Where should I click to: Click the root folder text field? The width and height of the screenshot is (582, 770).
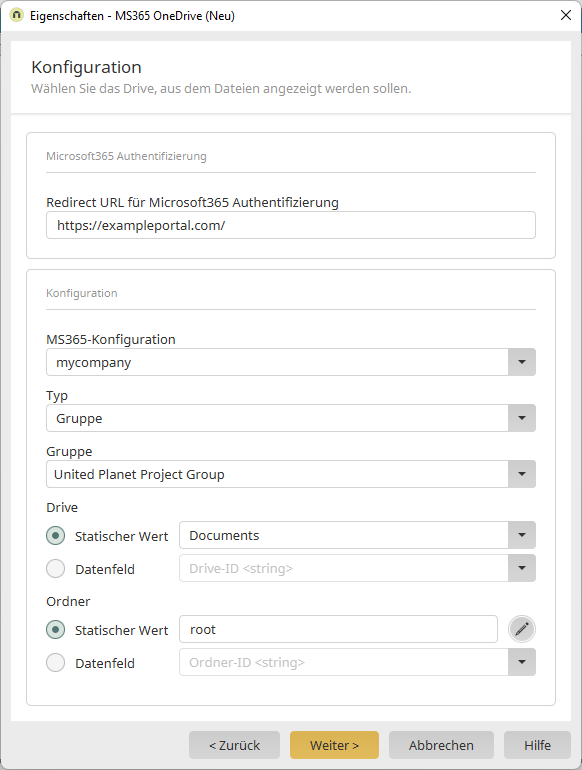(x=338, y=629)
